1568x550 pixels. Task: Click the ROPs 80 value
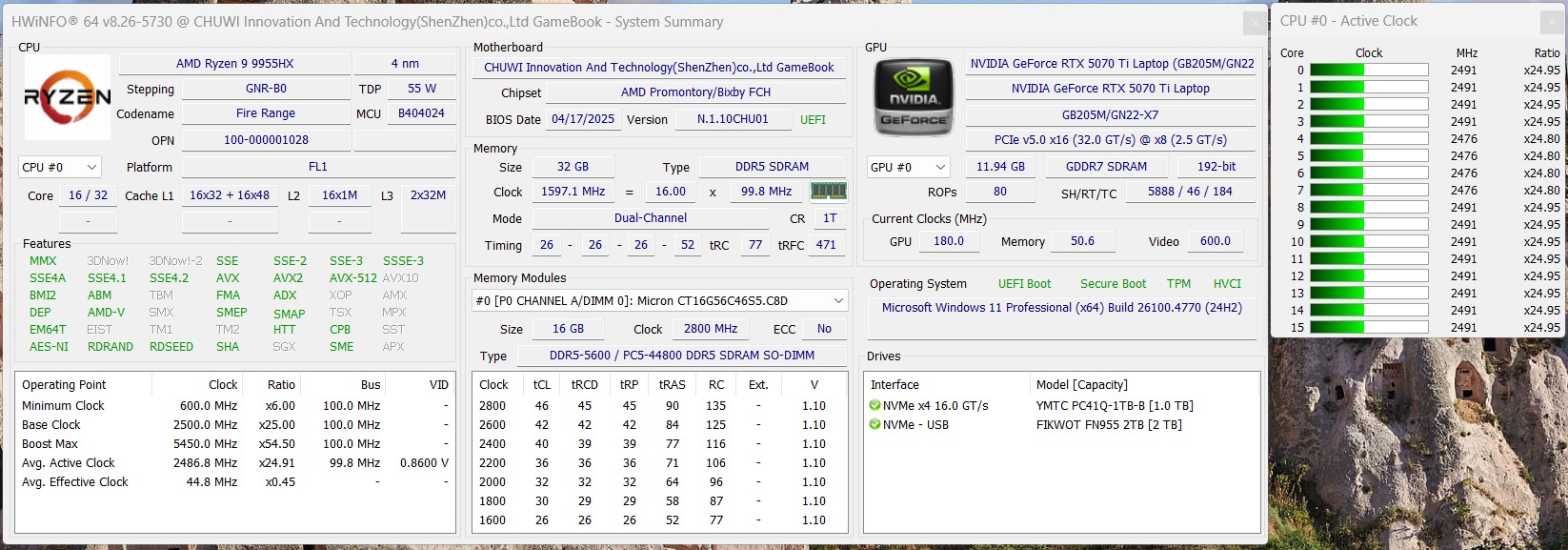tap(1000, 192)
